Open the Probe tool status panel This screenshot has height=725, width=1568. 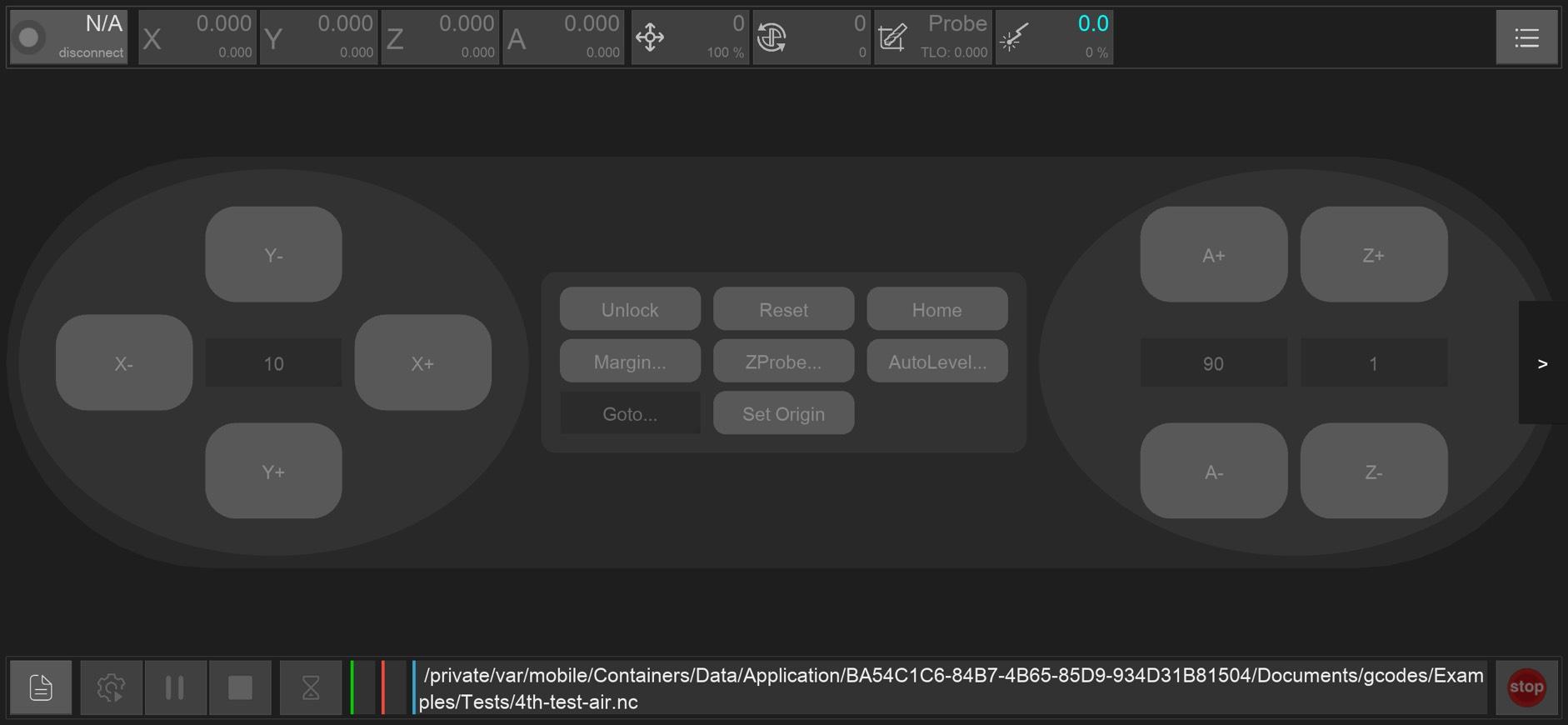click(x=933, y=37)
